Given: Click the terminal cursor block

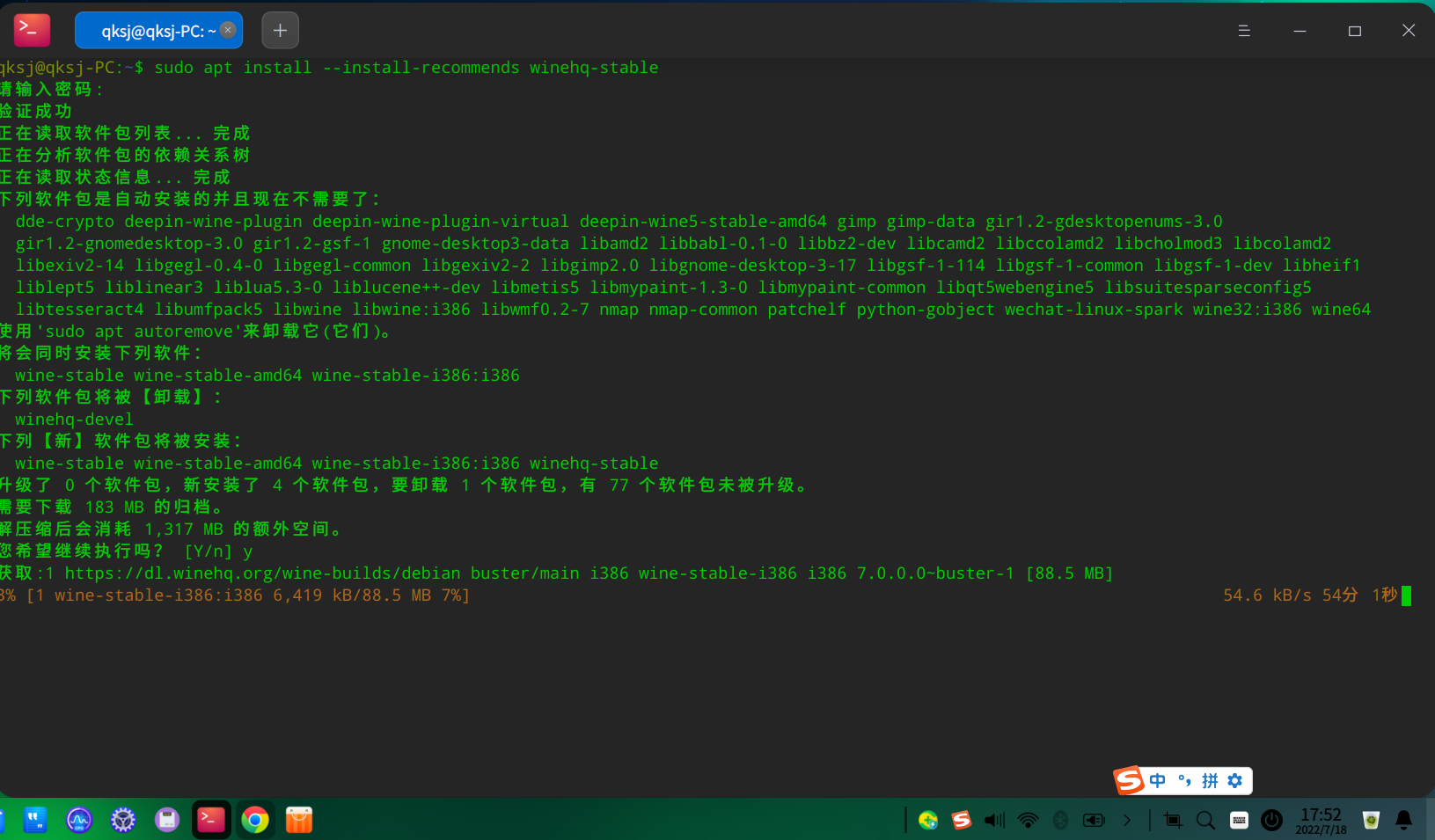Looking at the screenshot, I should click(x=1406, y=595).
